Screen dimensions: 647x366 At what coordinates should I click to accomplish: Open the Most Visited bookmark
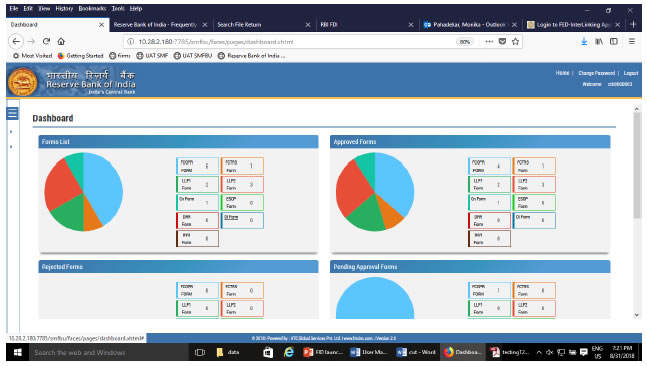[x=32, y=55]
